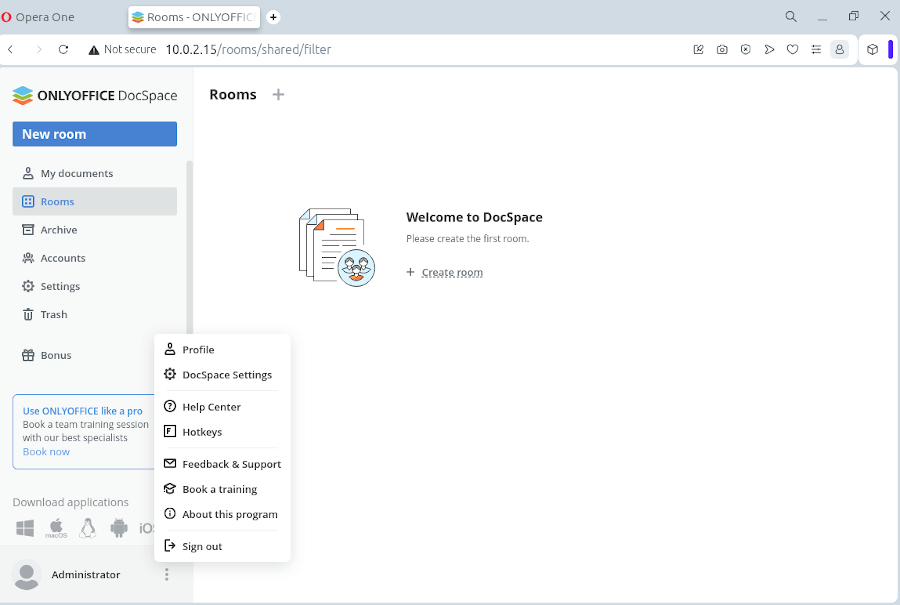
Task: Click the Not secure warning indicator
Action: pyautogui.click(x=122, y=49)
